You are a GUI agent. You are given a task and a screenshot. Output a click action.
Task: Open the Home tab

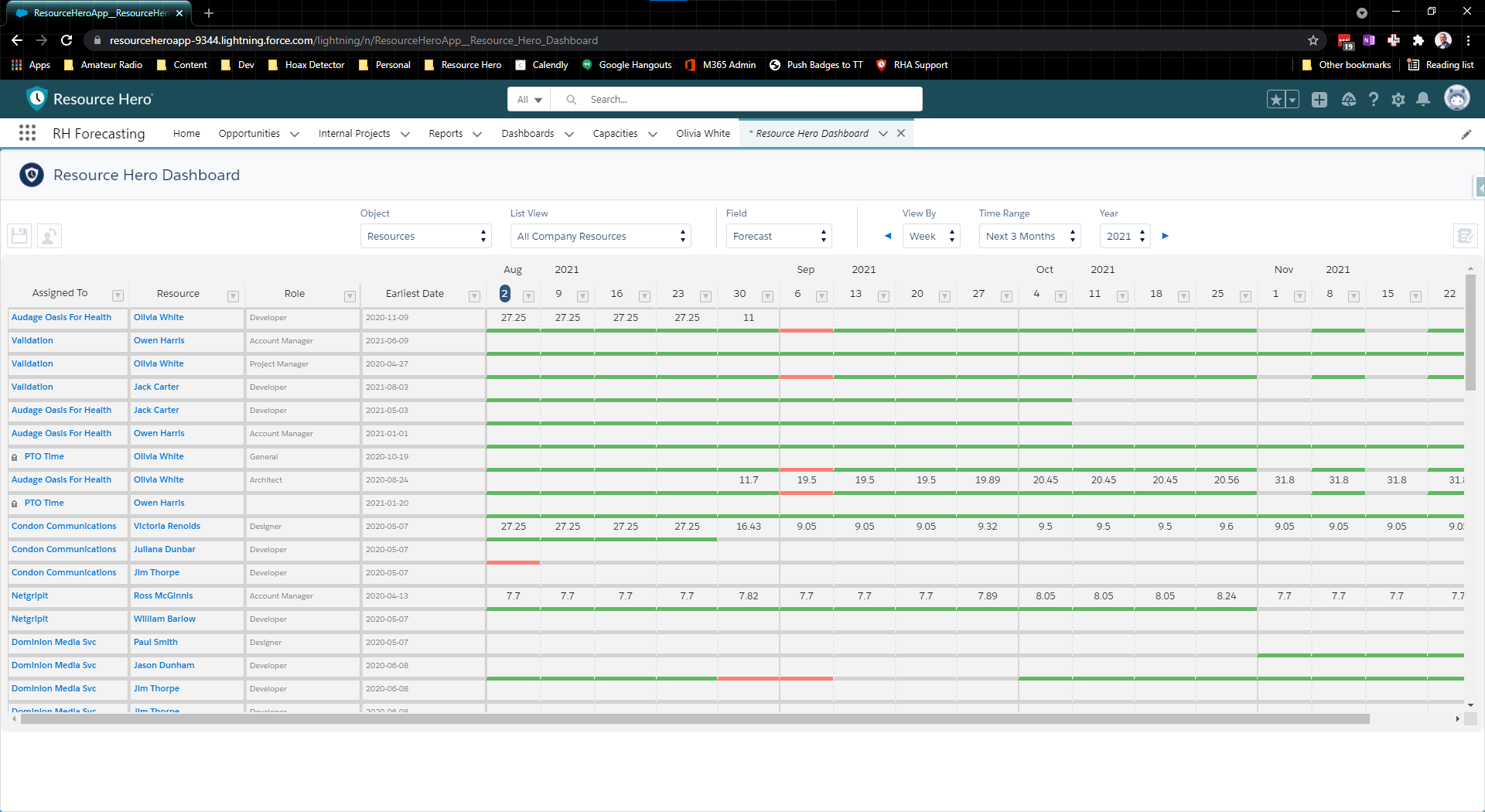tap(186, 133)
